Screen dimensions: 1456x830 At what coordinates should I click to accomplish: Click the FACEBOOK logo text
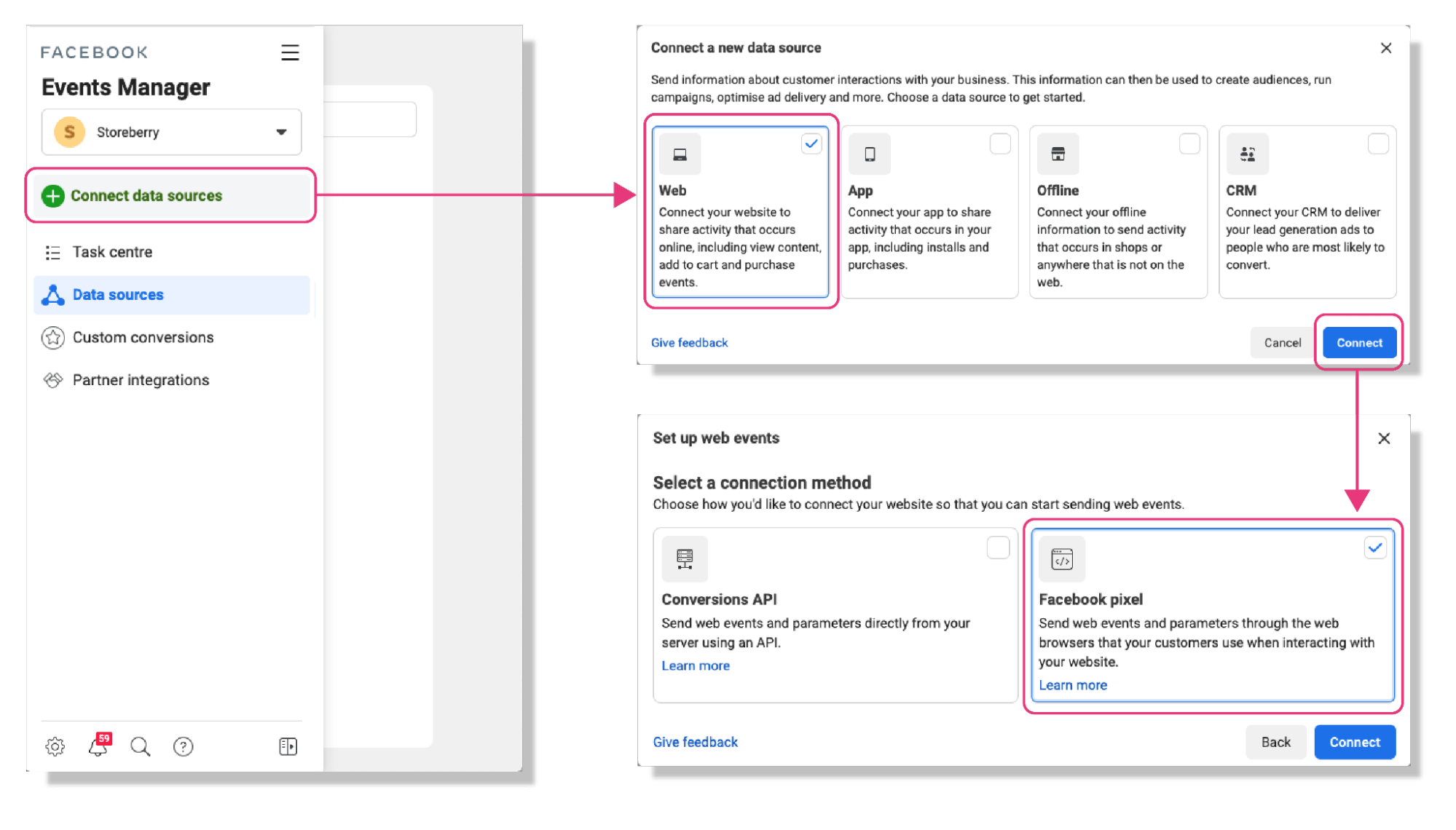(95, 52)
